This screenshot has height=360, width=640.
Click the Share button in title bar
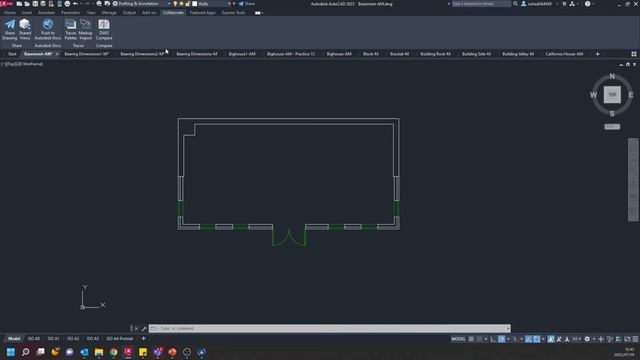click(x=247, y=4)
